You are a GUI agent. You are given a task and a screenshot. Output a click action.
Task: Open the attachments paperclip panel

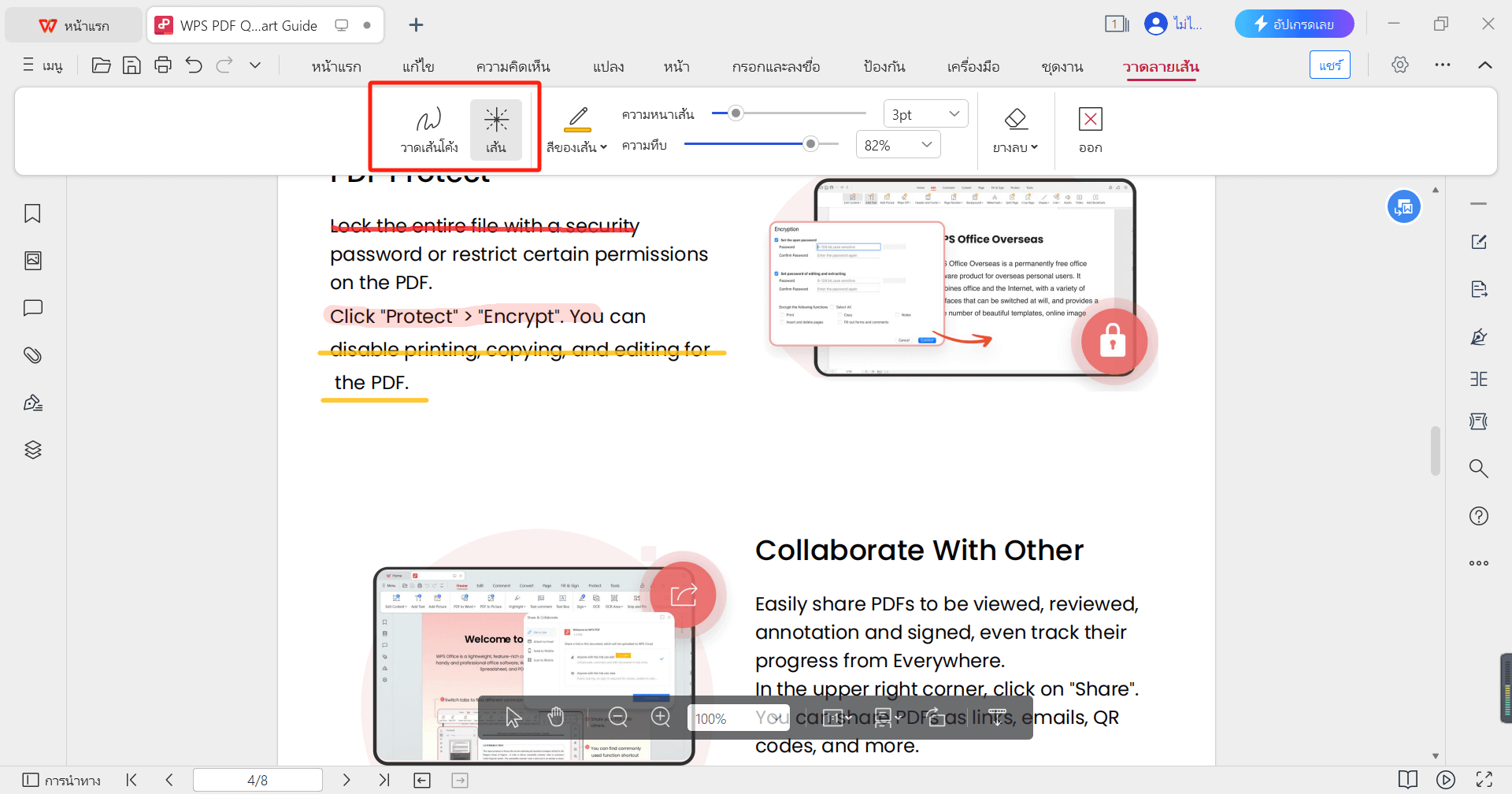(32, 355)
